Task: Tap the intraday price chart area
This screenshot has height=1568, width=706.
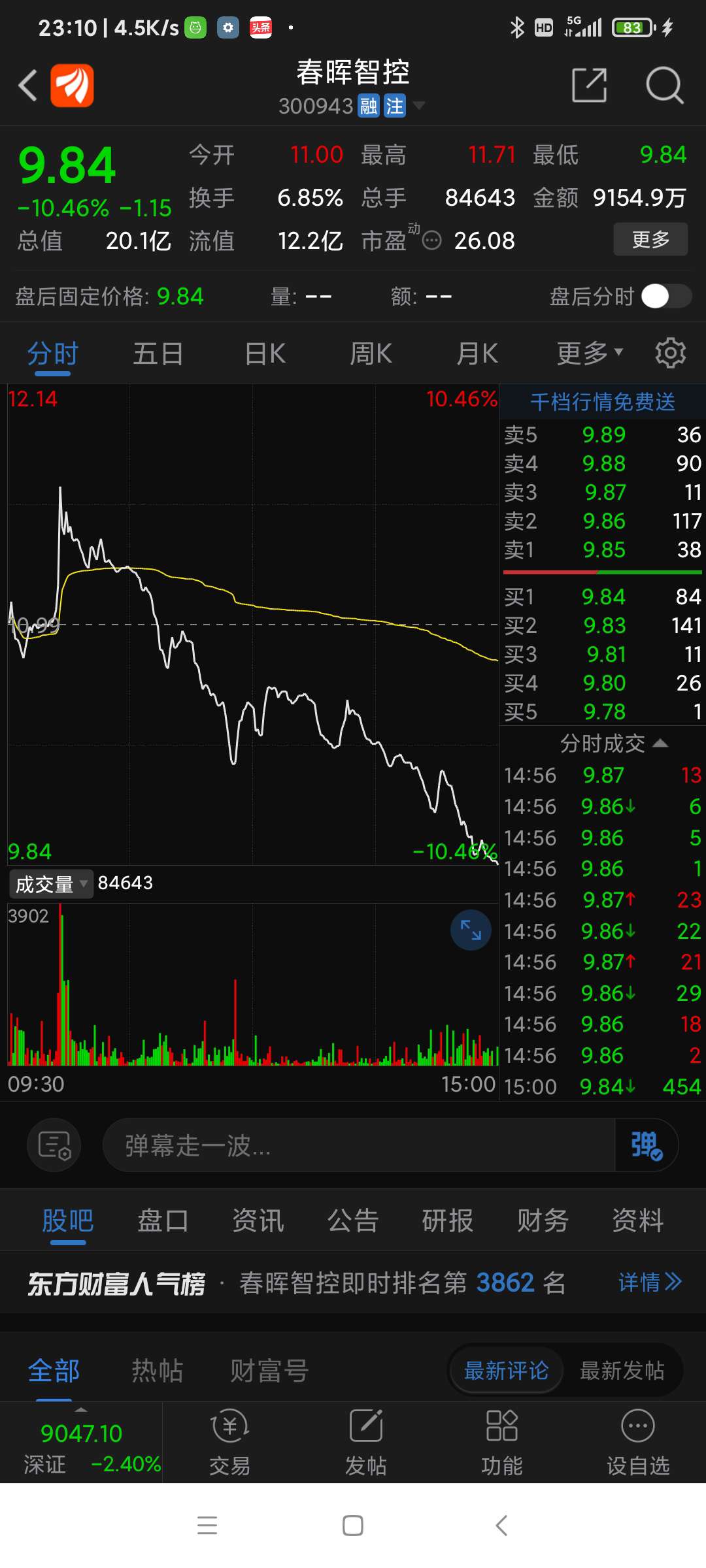Action: pyautogui.click(x=253, y=625)
